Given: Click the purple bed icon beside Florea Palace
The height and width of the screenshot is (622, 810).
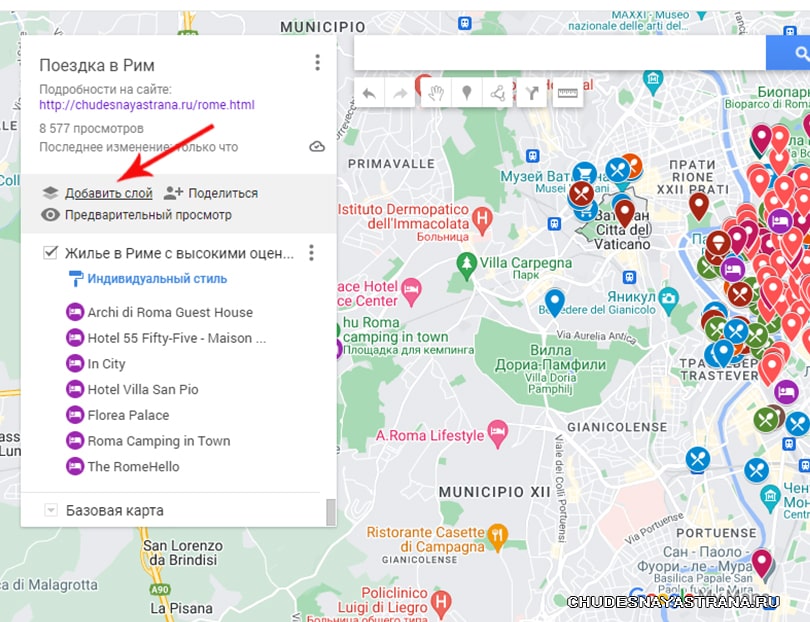Looking at the screenshot, I should (x=75, y=415).
